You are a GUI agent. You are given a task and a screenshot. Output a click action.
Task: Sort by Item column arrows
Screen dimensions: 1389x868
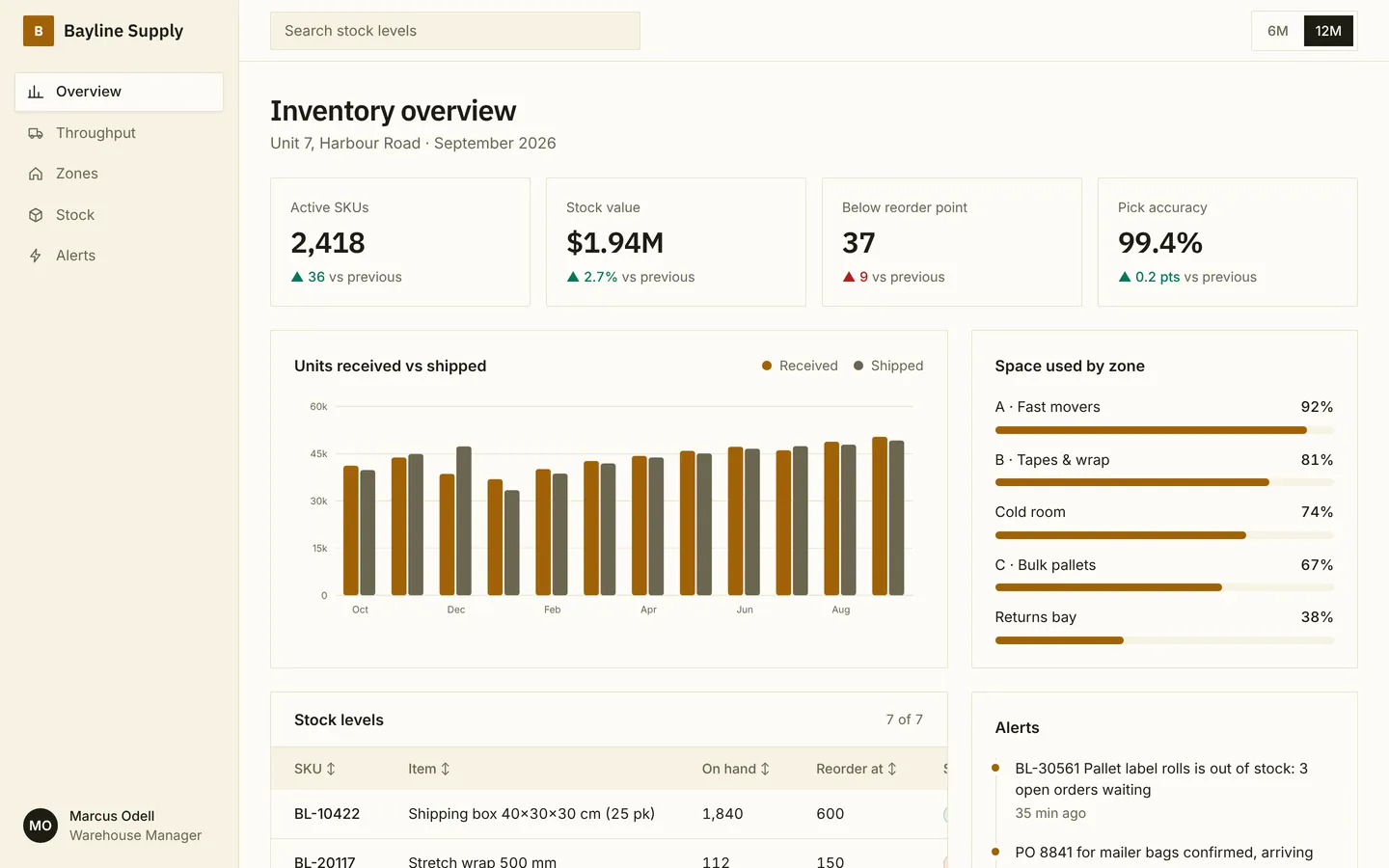[x=445, y=769]
